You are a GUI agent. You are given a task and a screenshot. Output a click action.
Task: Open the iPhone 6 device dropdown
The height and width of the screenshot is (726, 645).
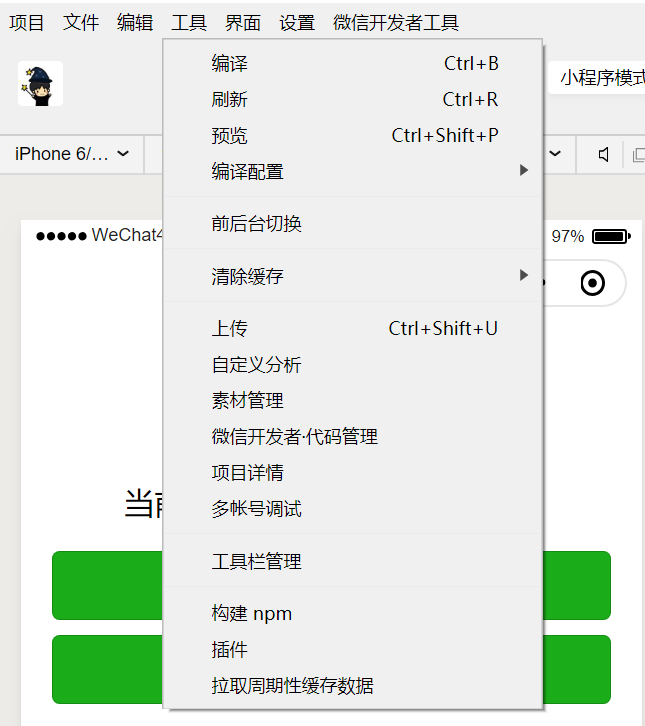(x=72, y=154)
